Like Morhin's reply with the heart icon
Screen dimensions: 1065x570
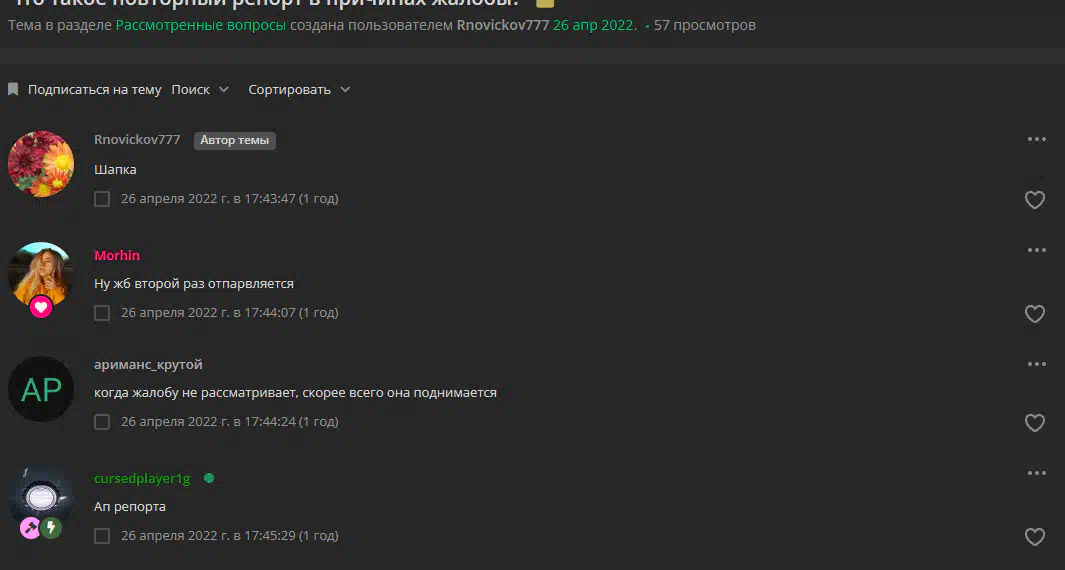pos(1034,314)
